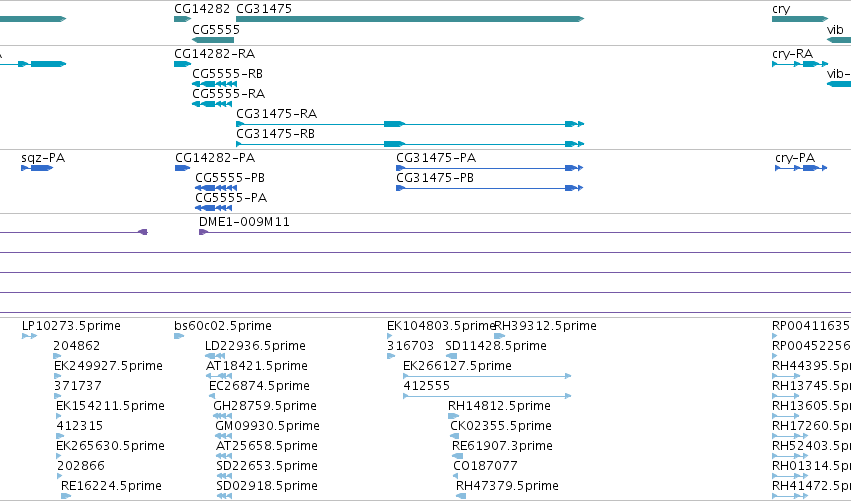Screen dimensions: 851x501
Task: Click protein CG14282-PA label
Action: pyautogui.click(x=215, y=158)
